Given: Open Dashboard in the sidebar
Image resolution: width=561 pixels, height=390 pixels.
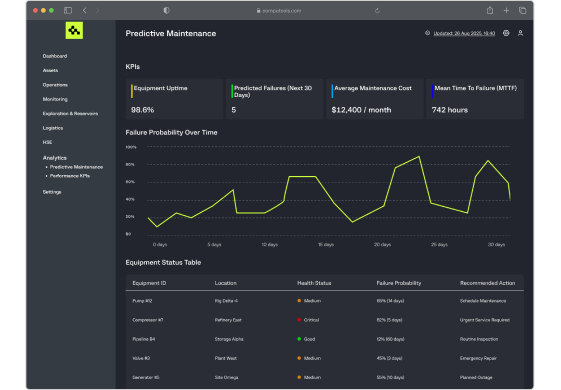Looking at the screenshot, I should pyautogui.click(x=55, y=56).
